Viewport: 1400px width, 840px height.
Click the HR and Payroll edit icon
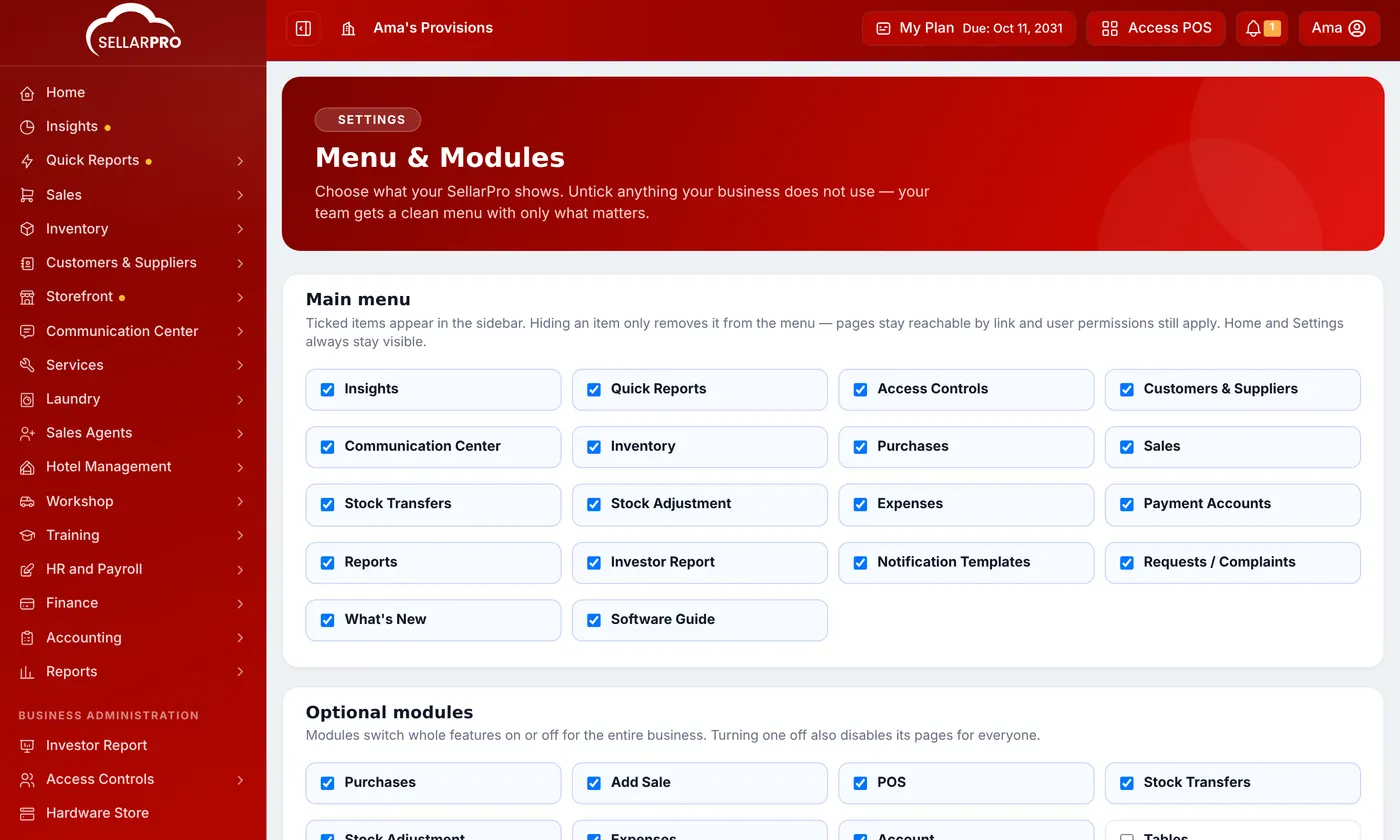tap(27, 569)
